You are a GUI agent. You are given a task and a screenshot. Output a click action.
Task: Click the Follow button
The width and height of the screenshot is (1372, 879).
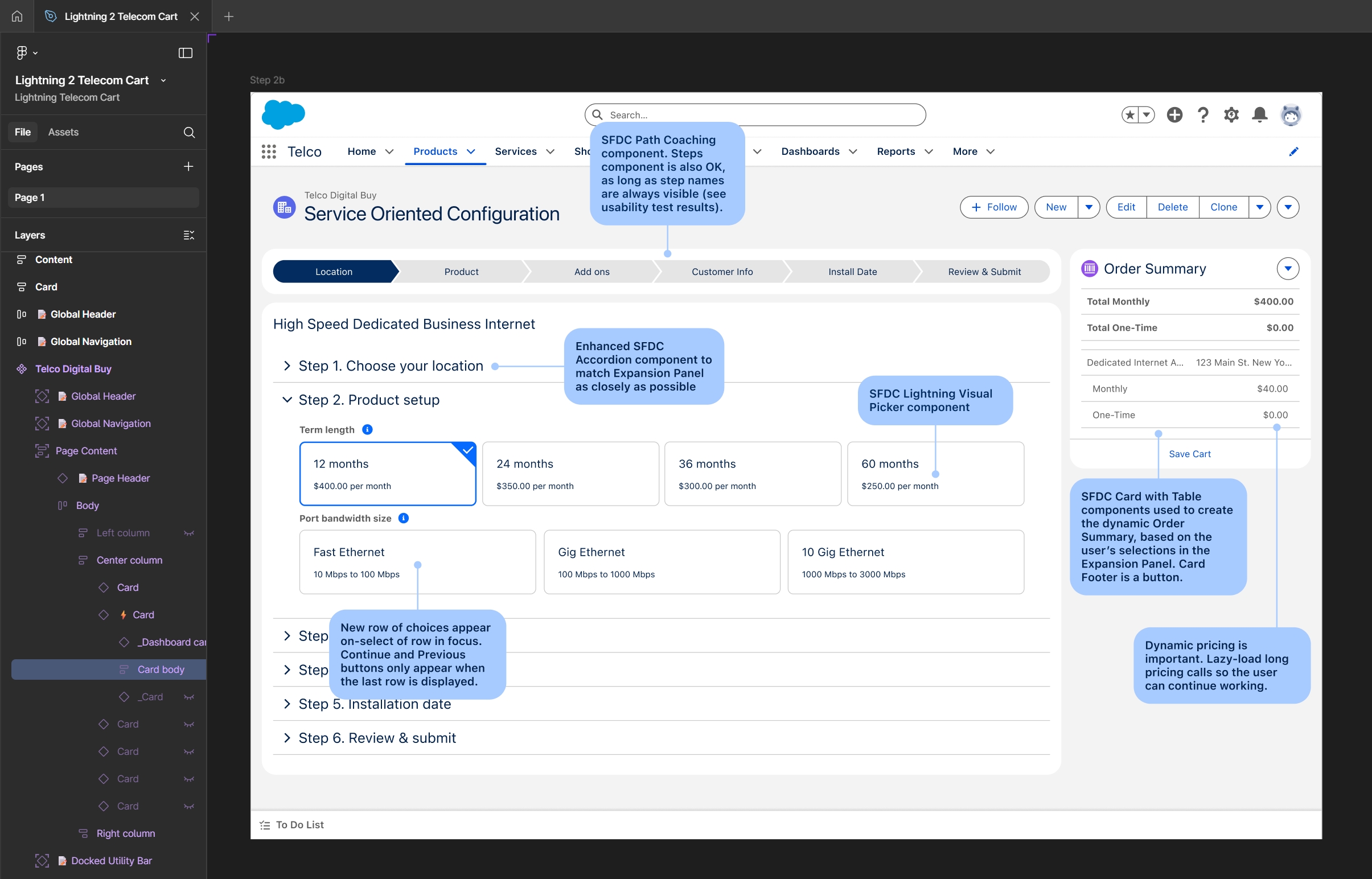[x=993, y=207]
